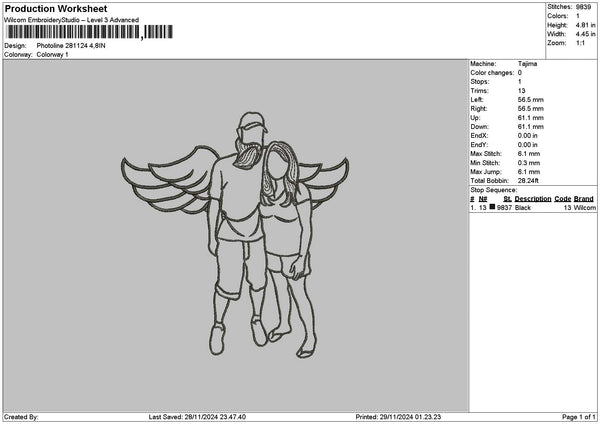Click the Page 1 of 1 label
This screenshot has width=600, height=424.
[579, 417]
